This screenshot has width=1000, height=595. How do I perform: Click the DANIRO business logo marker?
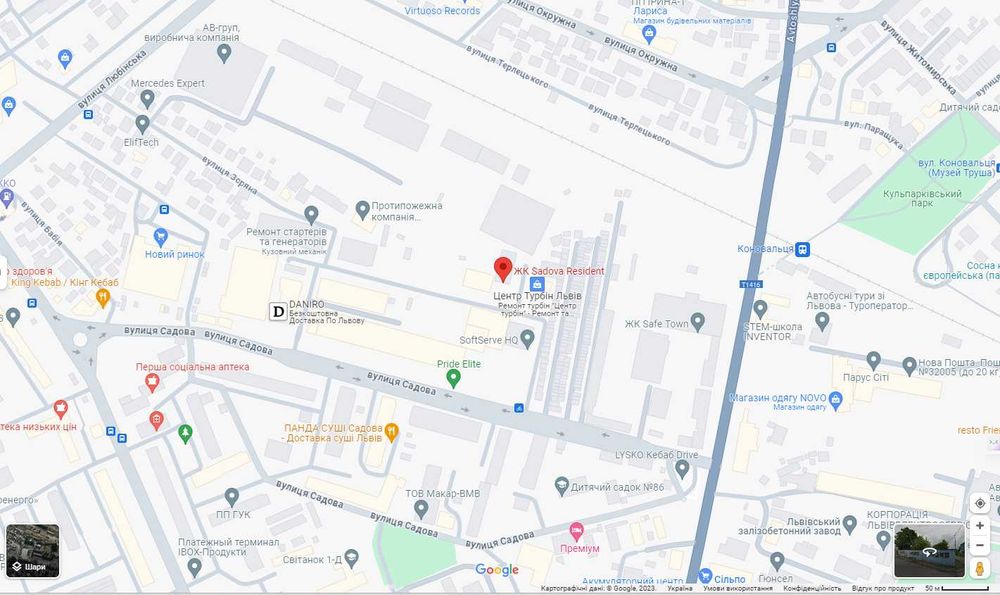point(278,311)
